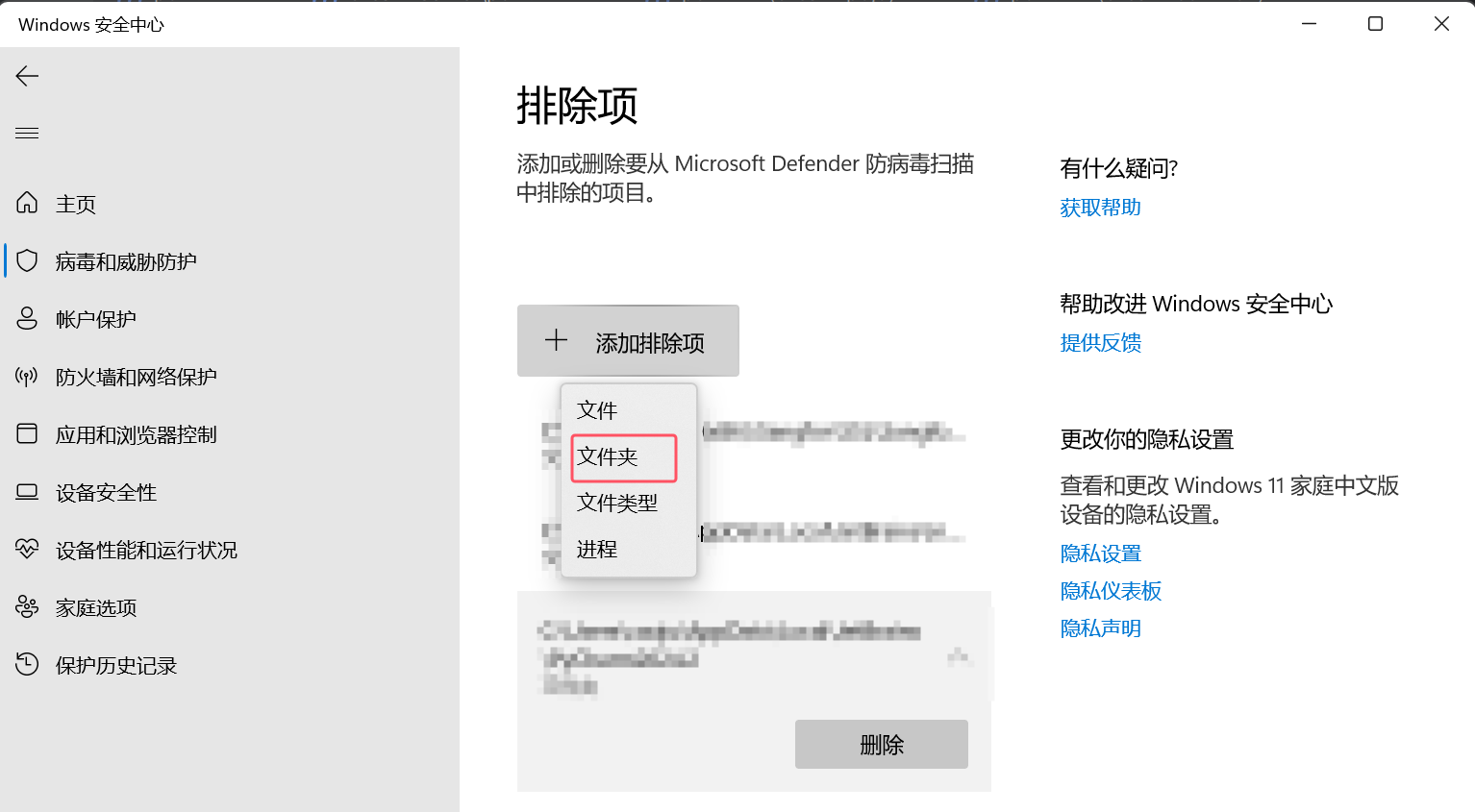The height and width of the screenshot is (812, 1475).
Task: Open the 获取帮助 link
Action: tap(1100, 208)
